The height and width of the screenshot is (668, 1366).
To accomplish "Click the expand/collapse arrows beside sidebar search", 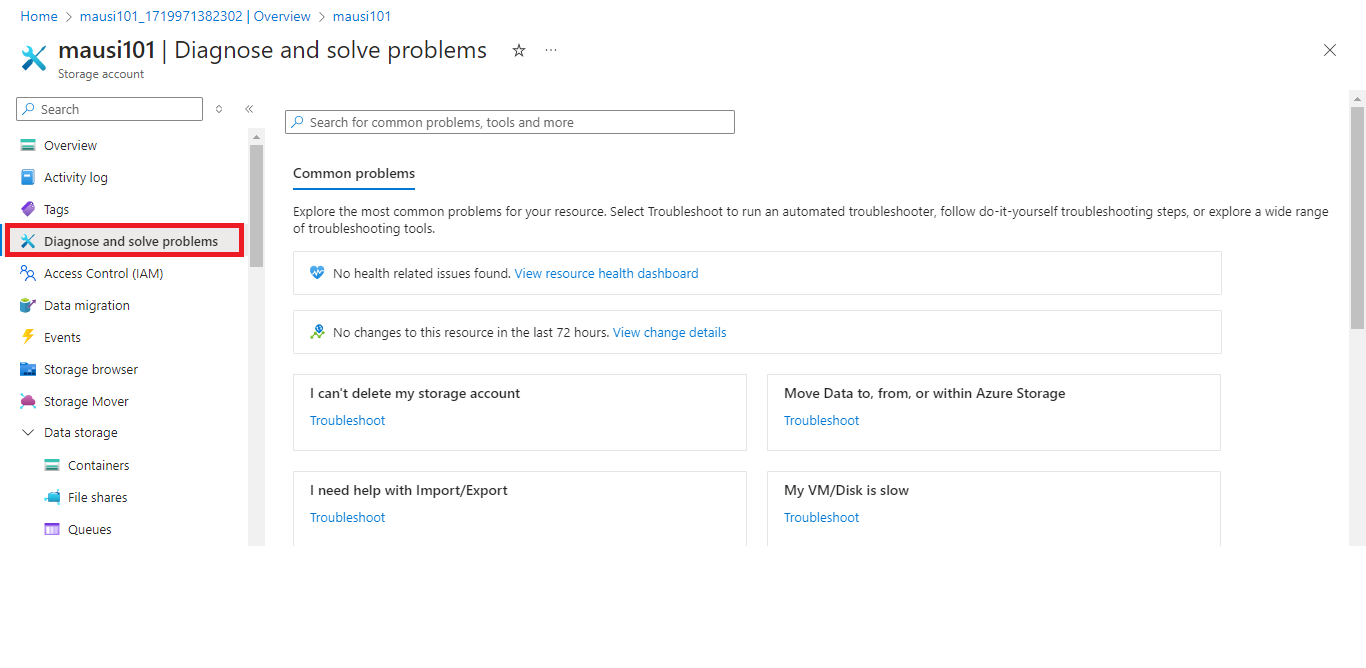I will click(219, 109).
